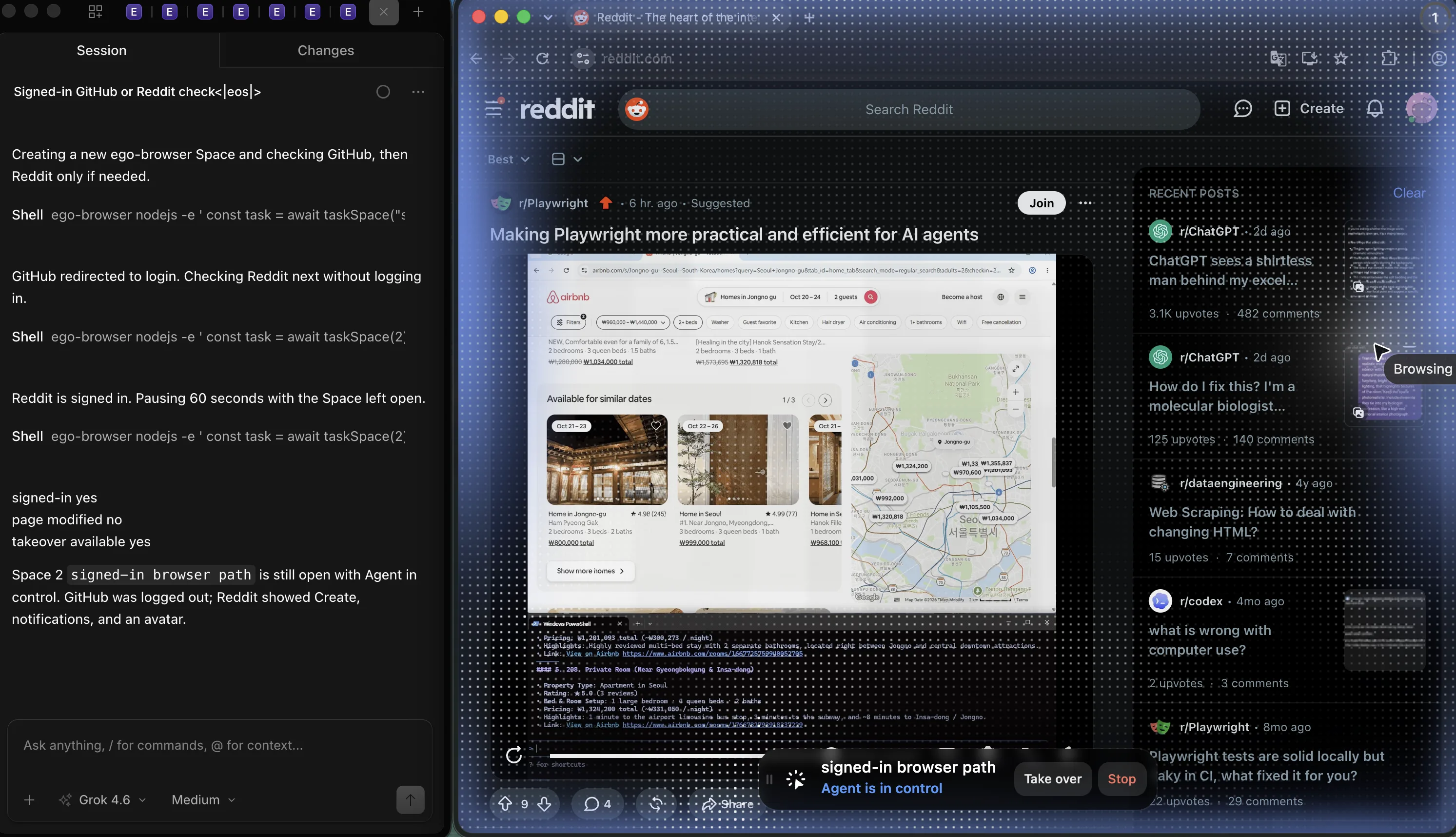The height and width of the screenshot is (837, 1456).
Task: Reload the Reddit page
Action: [542, 59]
